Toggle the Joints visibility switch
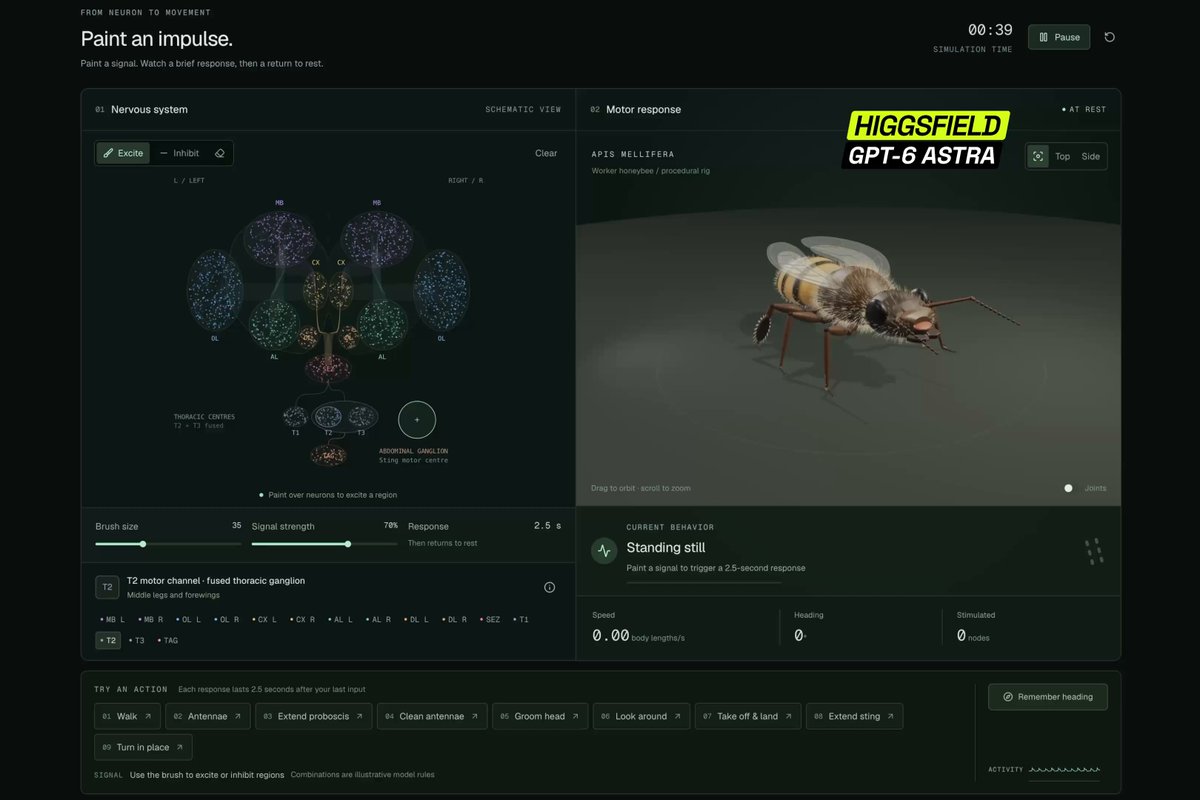Viewport: 1200px width, 800px height. click(x=1068, y=488)
